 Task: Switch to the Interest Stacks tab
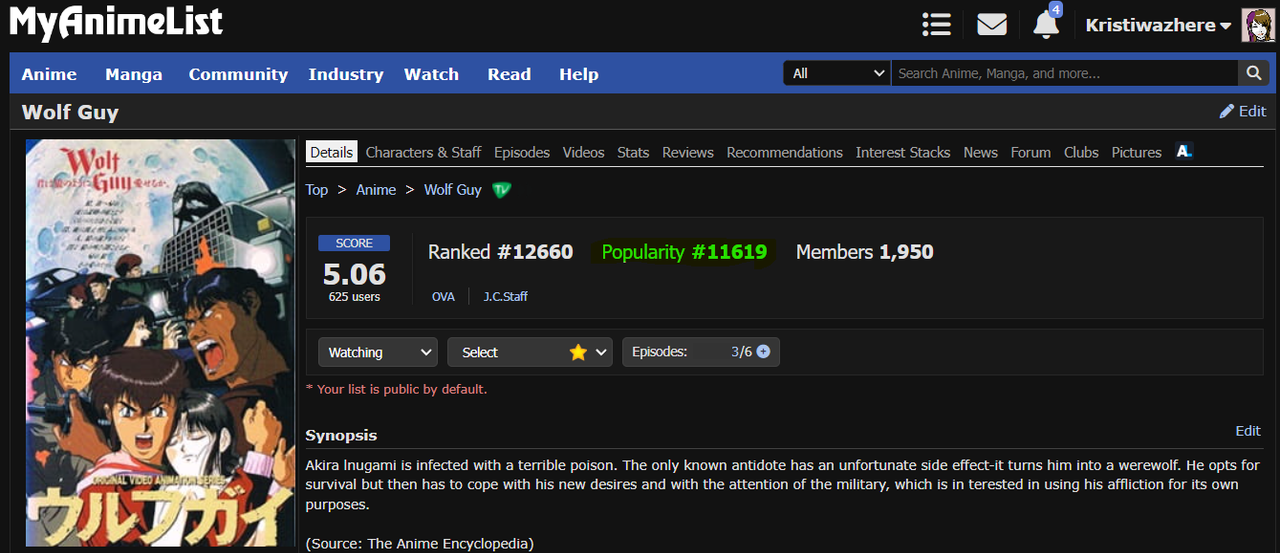(903, 152)
